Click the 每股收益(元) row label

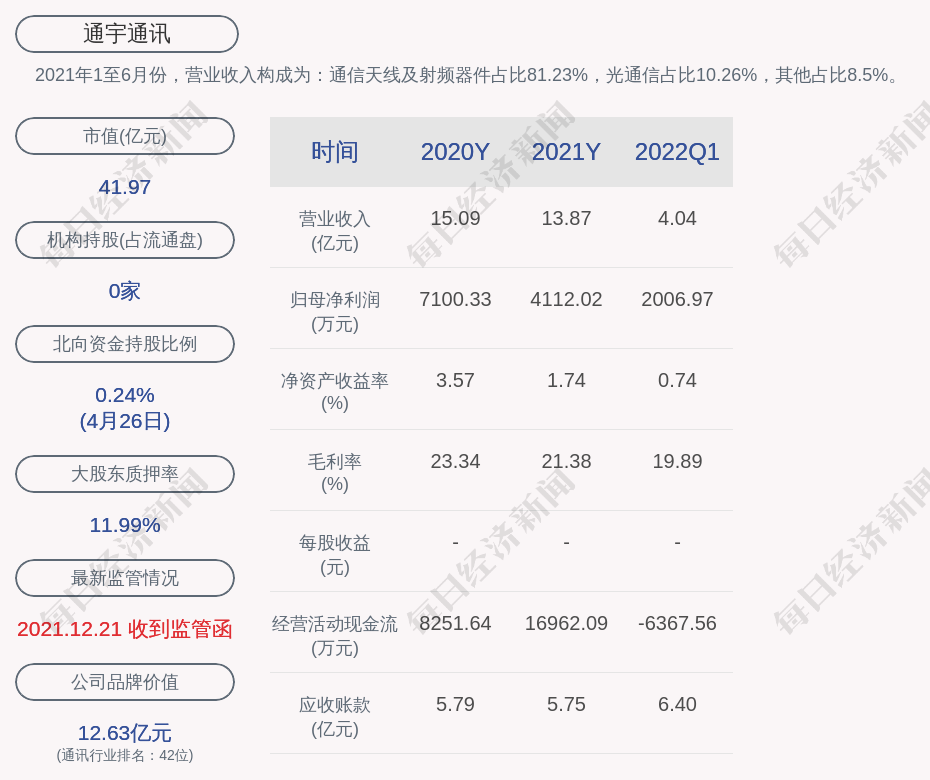(335, 555)
